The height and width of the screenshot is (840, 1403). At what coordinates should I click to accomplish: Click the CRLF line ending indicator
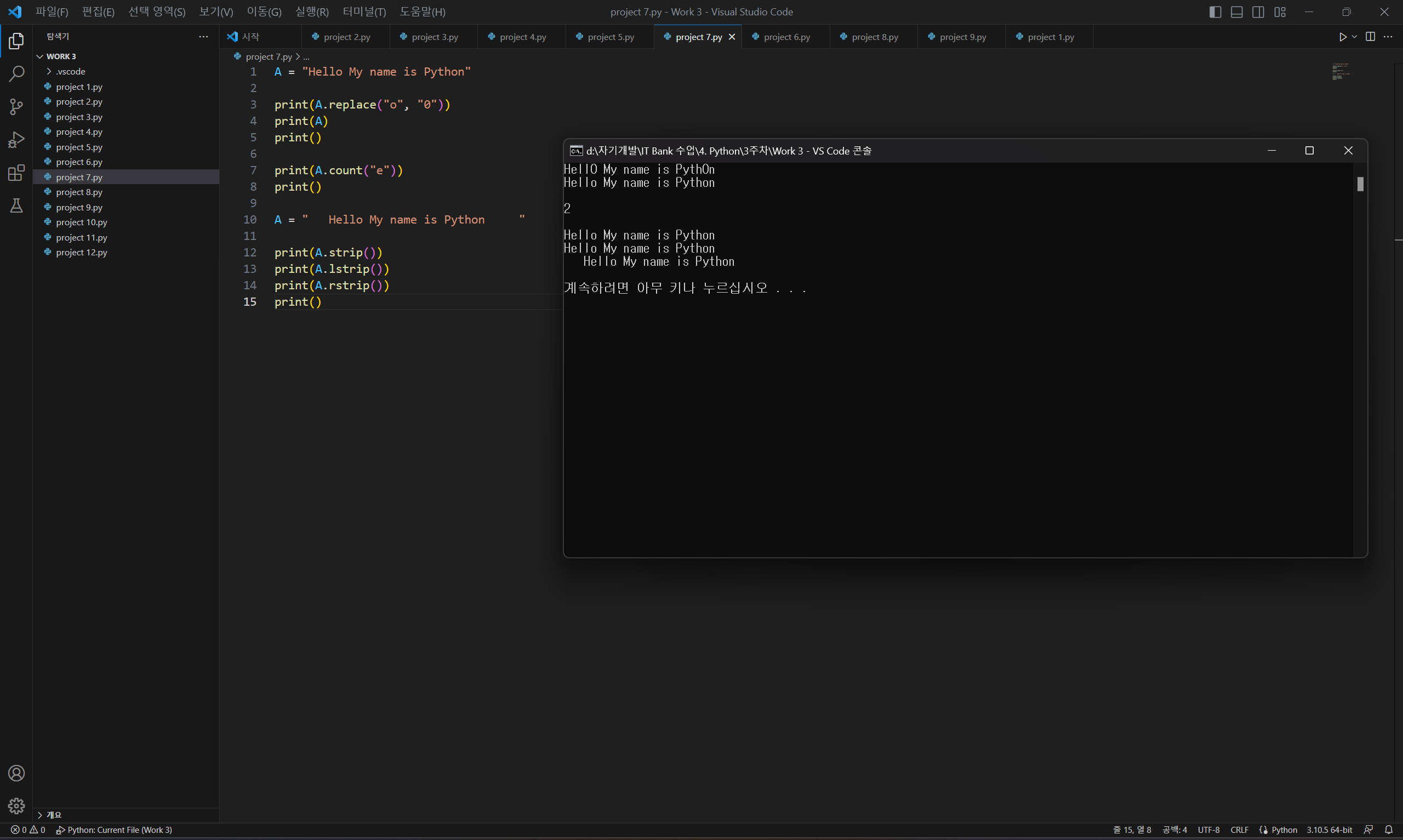point(1239,830)
